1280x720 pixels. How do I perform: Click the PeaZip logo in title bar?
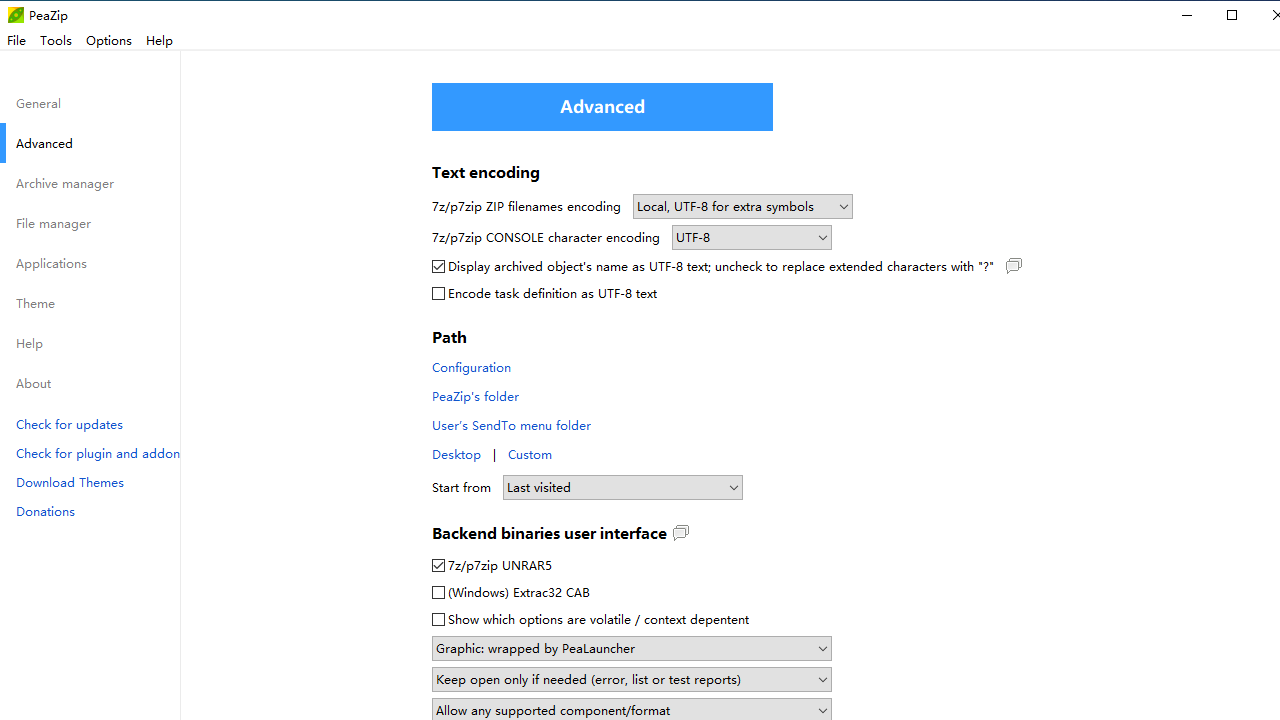[x=16, y=15]
